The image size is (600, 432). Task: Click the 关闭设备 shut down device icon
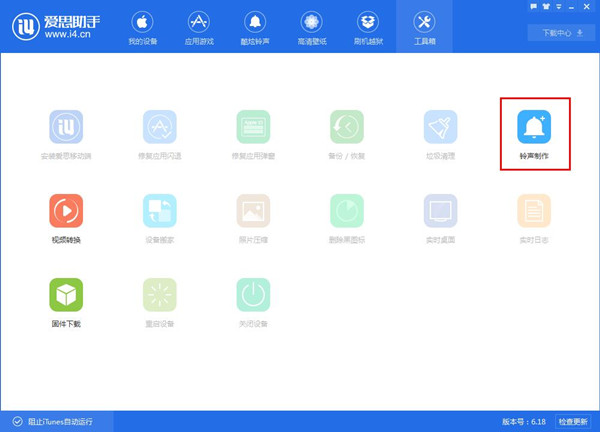click(253, 295)
